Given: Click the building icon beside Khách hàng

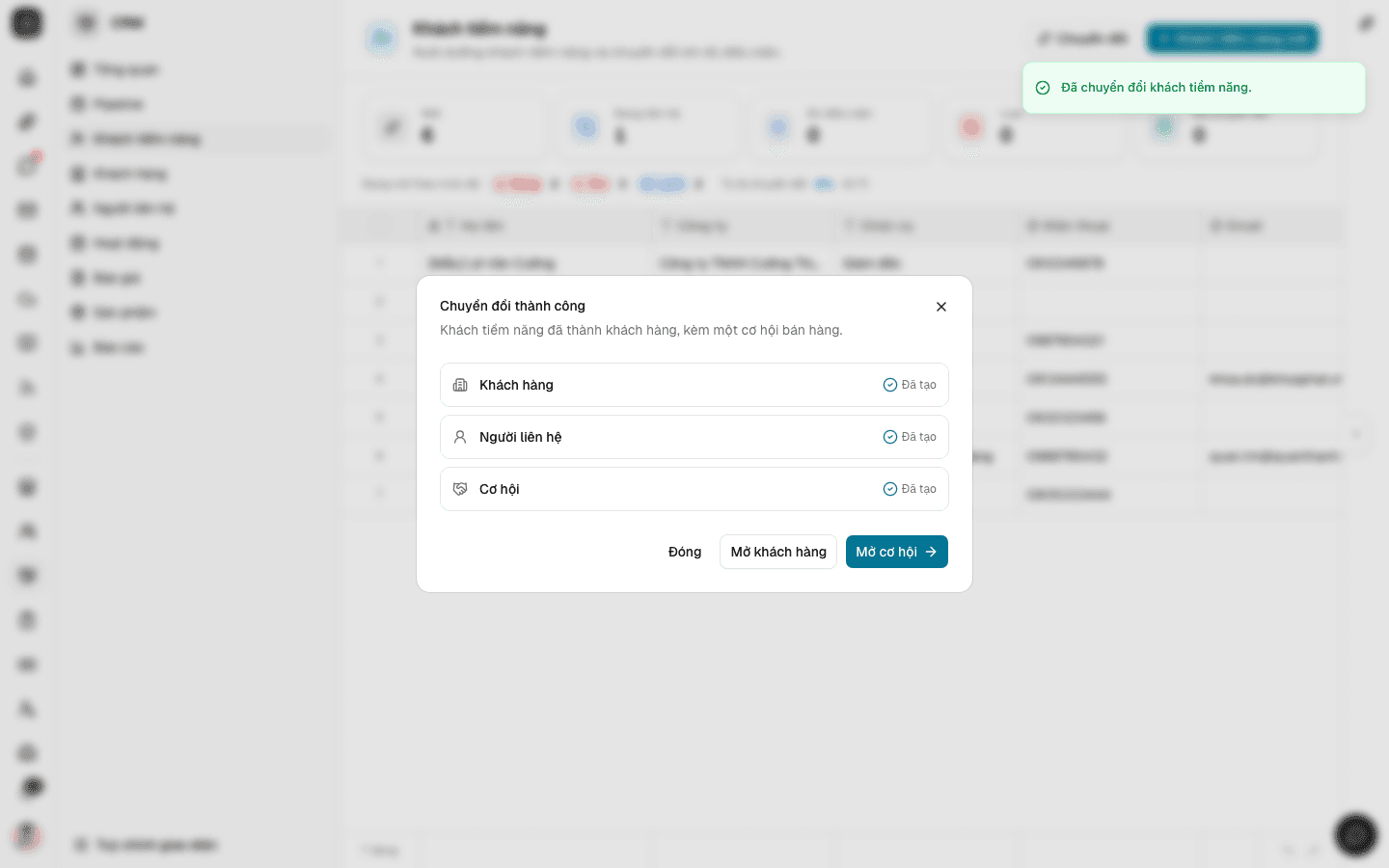Looking at the screenshot, I should [460, 385].
